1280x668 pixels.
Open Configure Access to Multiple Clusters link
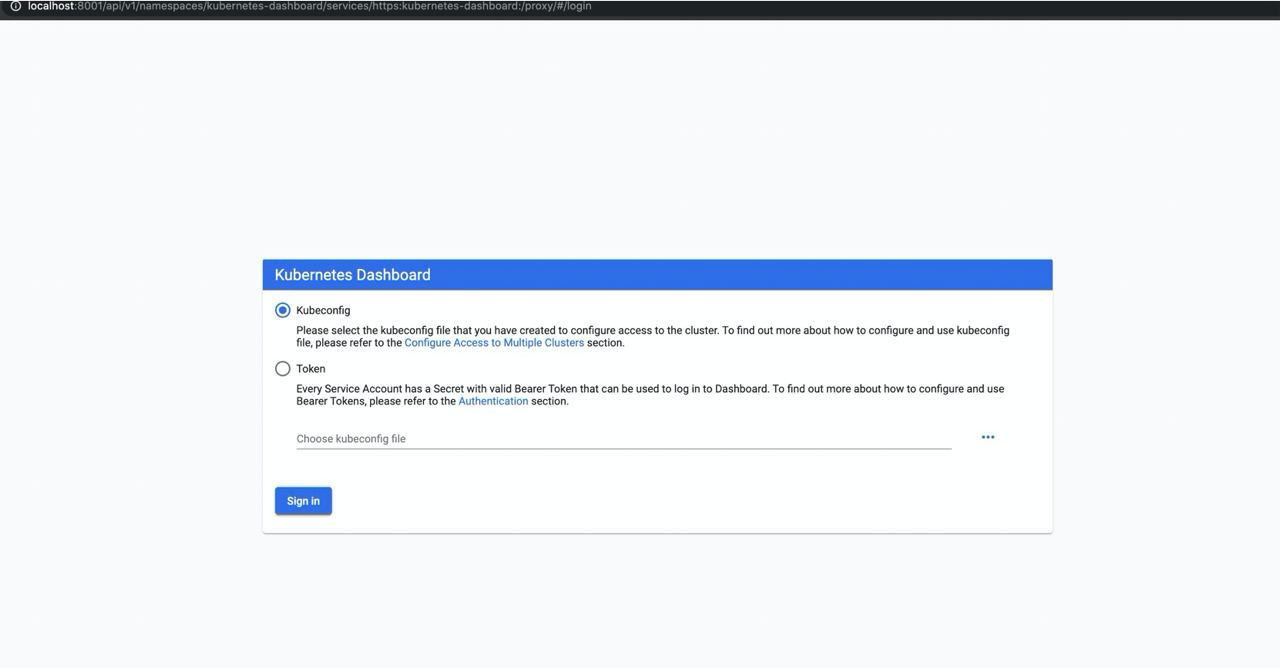(494, 343)
